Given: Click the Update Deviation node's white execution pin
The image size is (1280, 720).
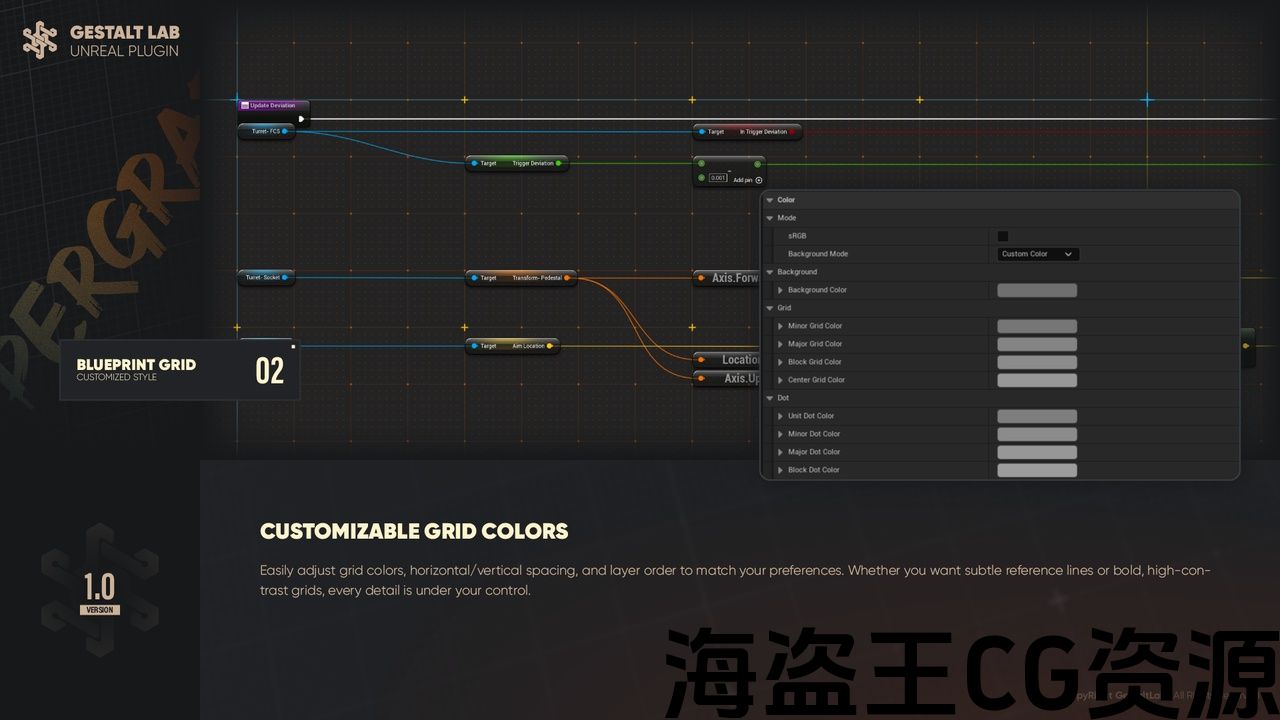Looking at the screenshot, I should pyautogui.click(x=300, y=119).
